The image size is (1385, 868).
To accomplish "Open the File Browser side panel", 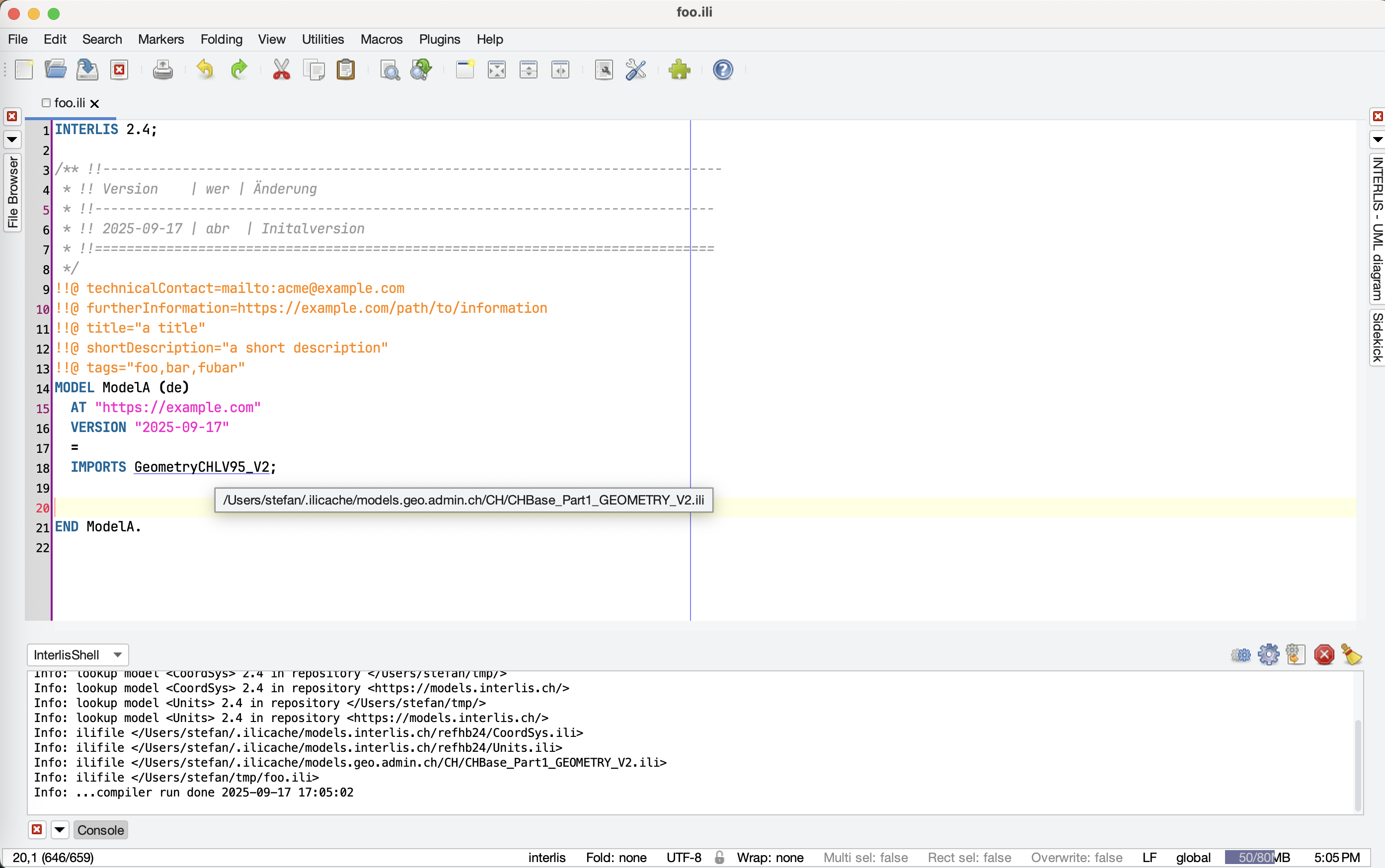I will coord(12,192).
